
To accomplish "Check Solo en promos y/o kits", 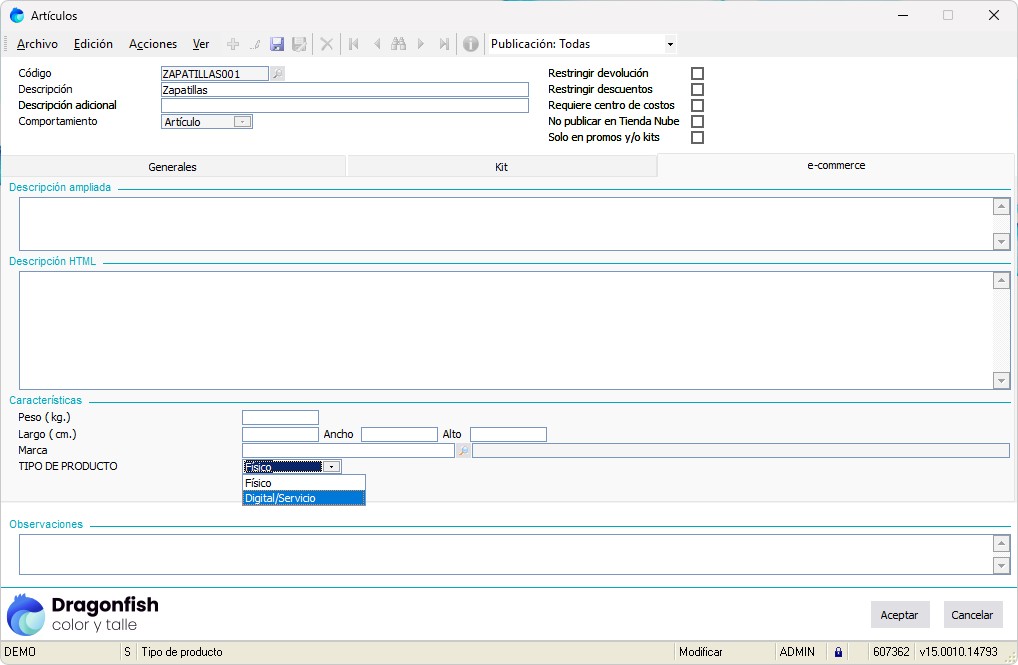I will click(x=698, y=138).
